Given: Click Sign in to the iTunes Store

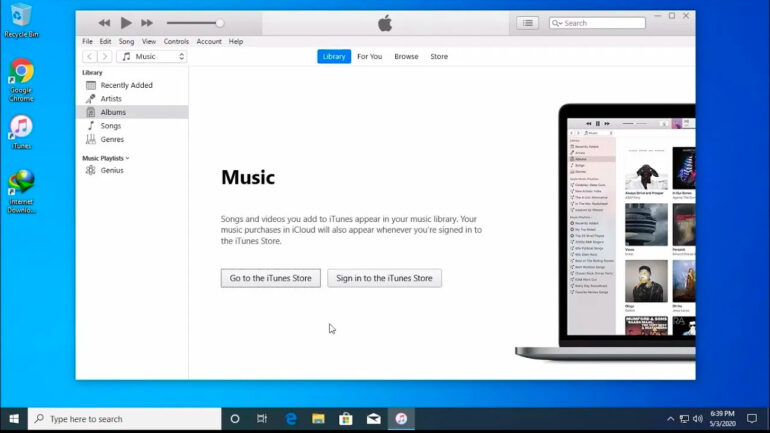Looking at the screenshot, I should pyautogui.click(x=384, y=278).
